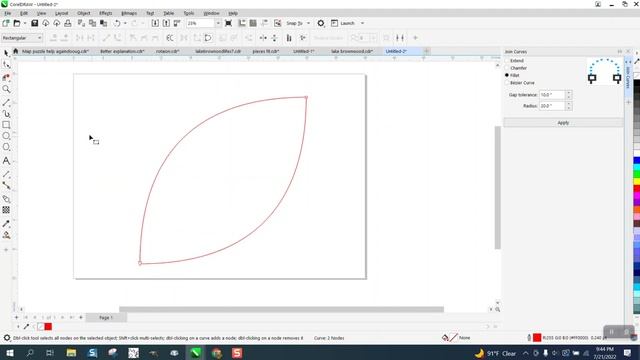Viewport: 640px width, 360px height.
Task: Open the zoom level dropdown
Action: point(218,23)
